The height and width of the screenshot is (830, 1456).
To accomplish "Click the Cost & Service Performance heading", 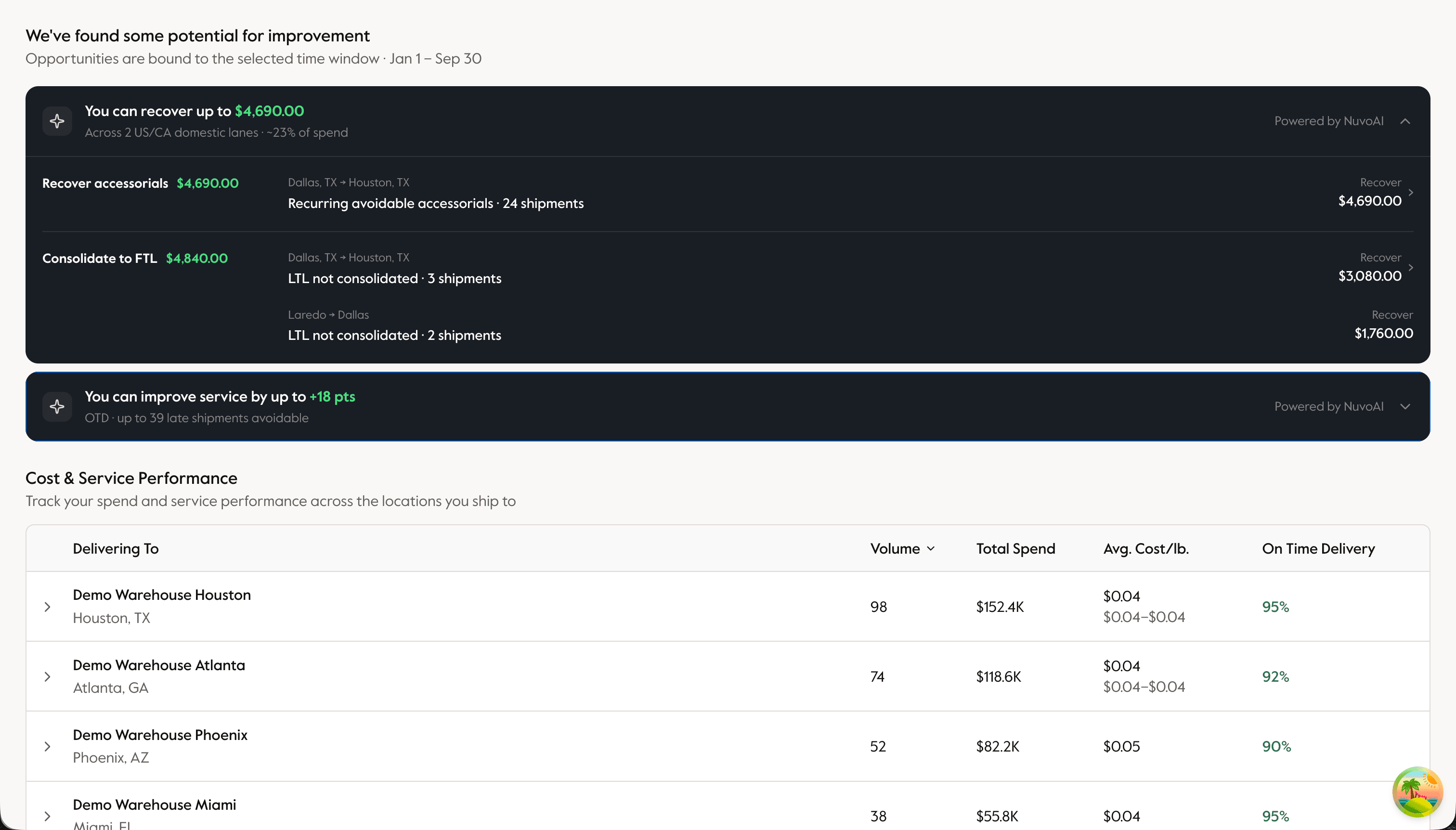I will click(131, 478).
